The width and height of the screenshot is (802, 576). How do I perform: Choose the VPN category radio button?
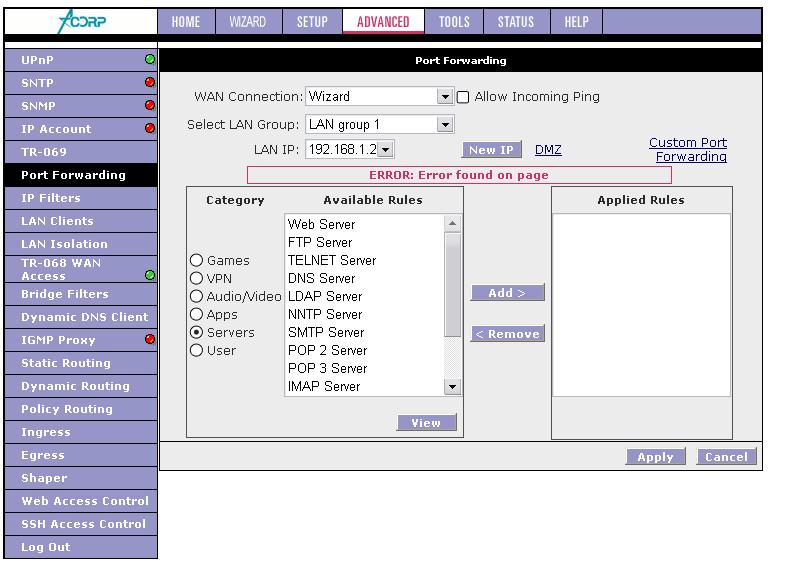click(197, 279)
